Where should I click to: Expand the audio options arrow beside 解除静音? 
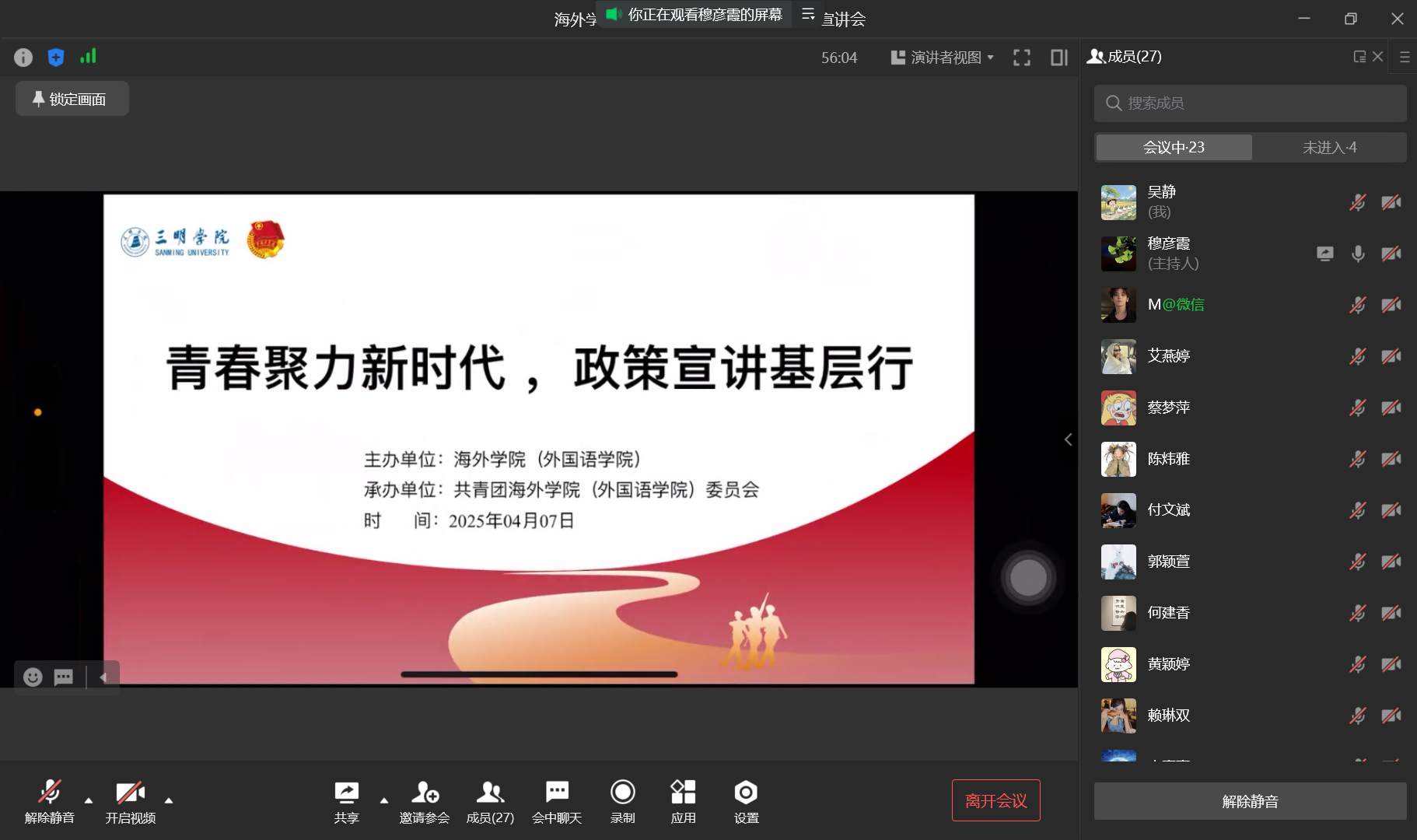click(x=89, y=800)
